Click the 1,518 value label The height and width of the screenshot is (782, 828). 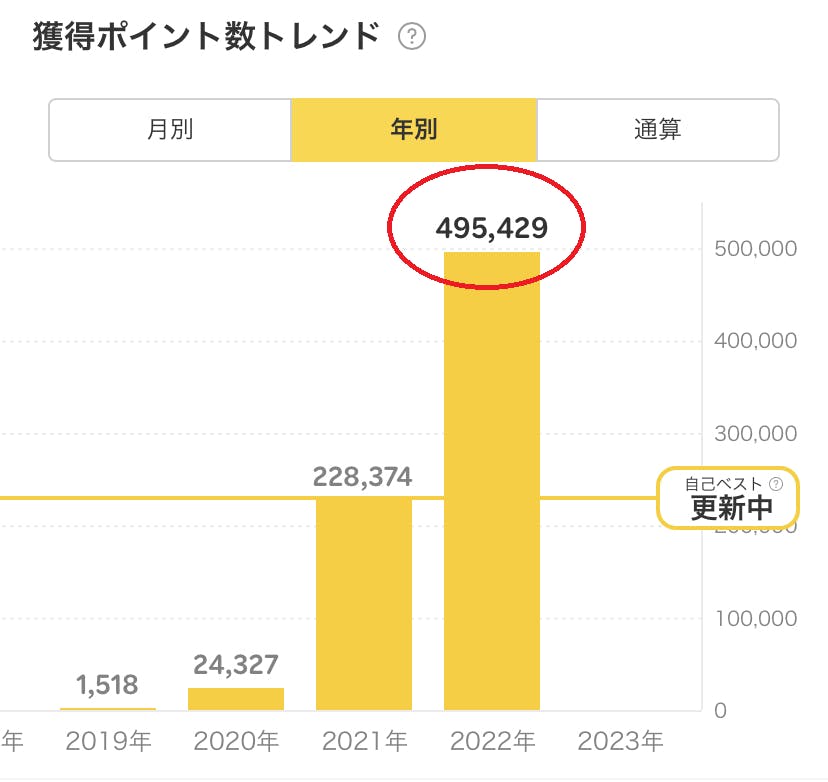pyautogui.click(x=107, y=686)
